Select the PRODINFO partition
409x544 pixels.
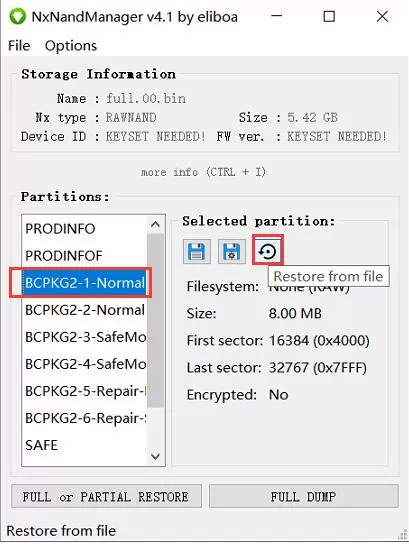coord(85,229)
